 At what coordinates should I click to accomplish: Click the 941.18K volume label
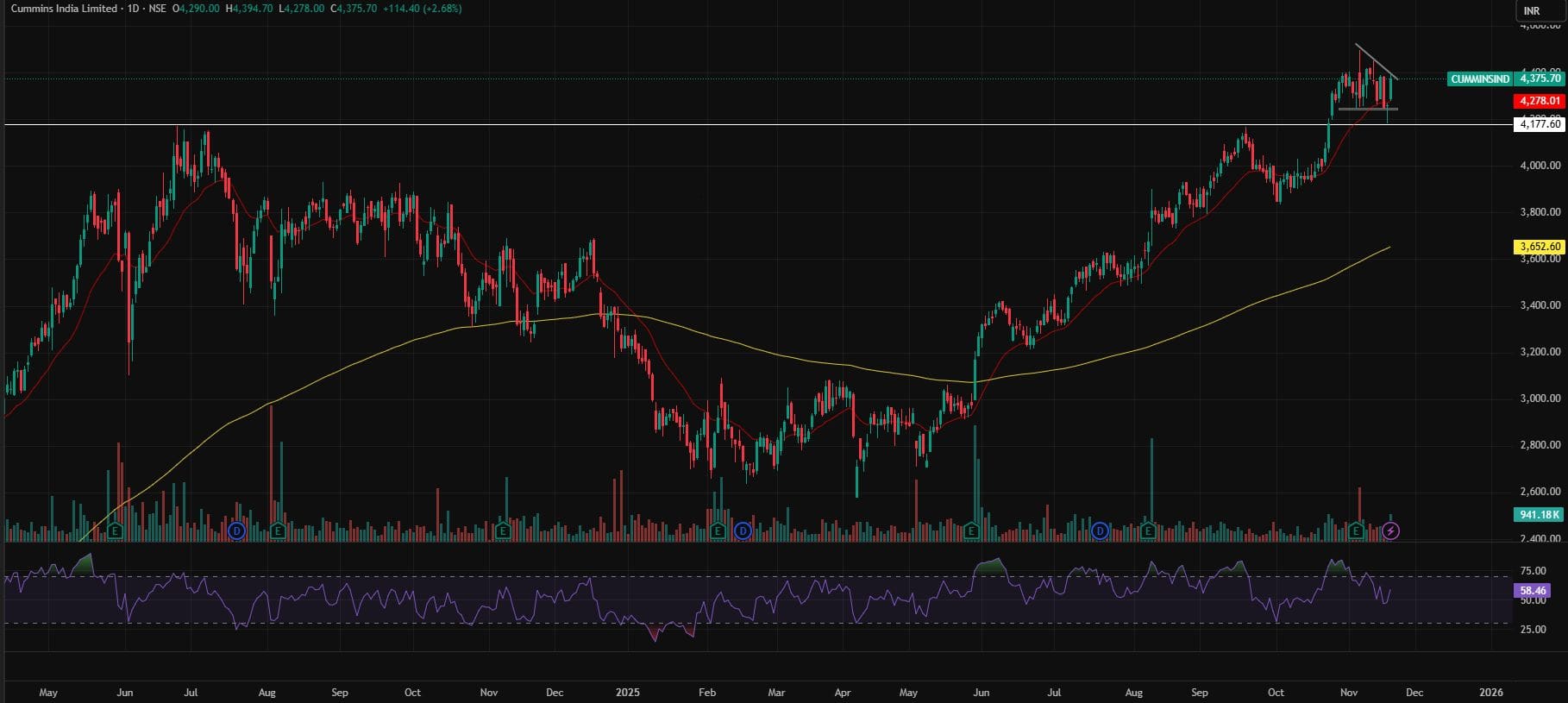coord(1540,515)
